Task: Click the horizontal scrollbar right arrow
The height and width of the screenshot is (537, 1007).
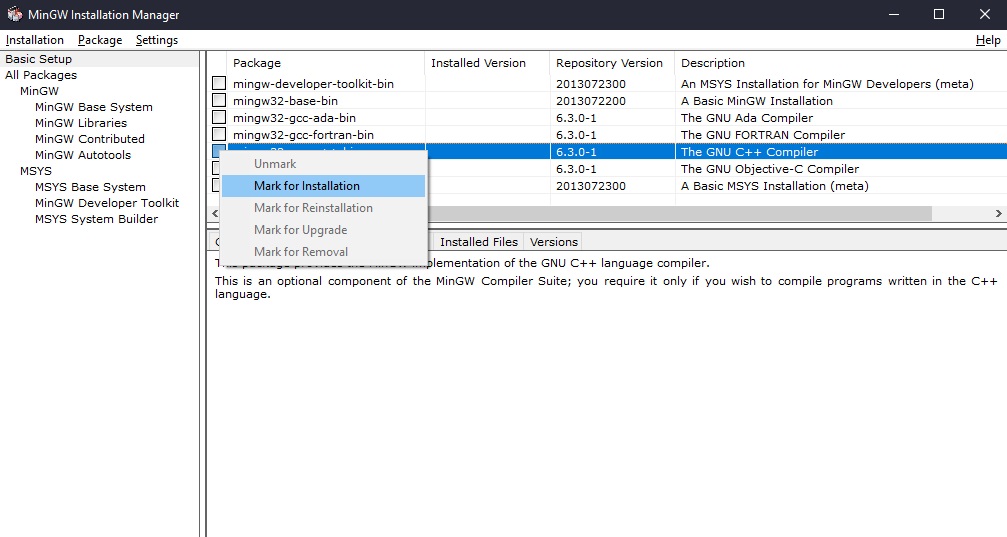Action: pos(999,213)
